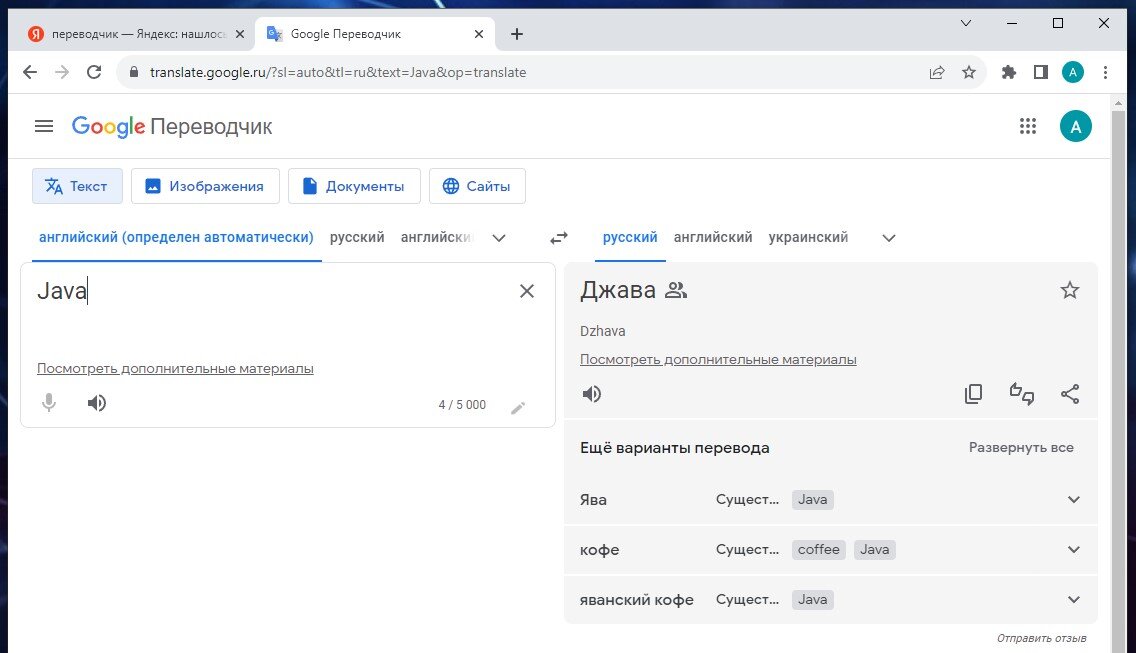This screenshot has height=653, width=1136.
Task: Click Отправить отзыв
Action: click(x=1041, y=639)
